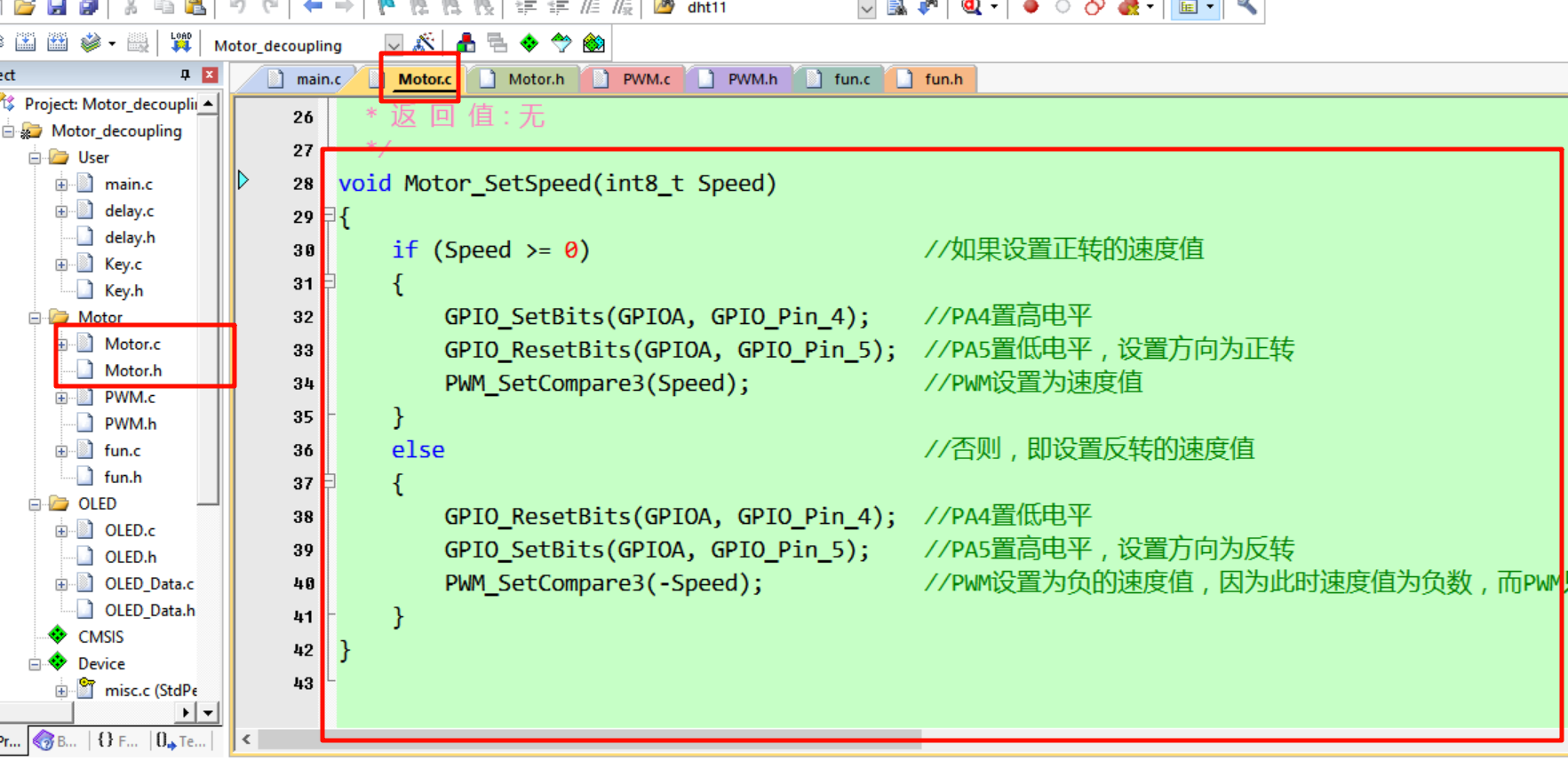Screen dimensions: 1568x760
Task: Select OLED.h in the project tree
Action: tap(131, 558)
